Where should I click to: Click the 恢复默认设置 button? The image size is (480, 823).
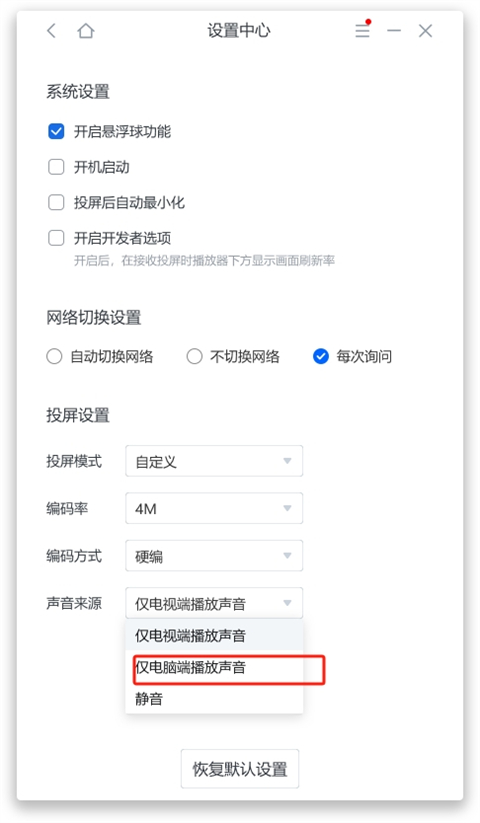coord(240,769)
